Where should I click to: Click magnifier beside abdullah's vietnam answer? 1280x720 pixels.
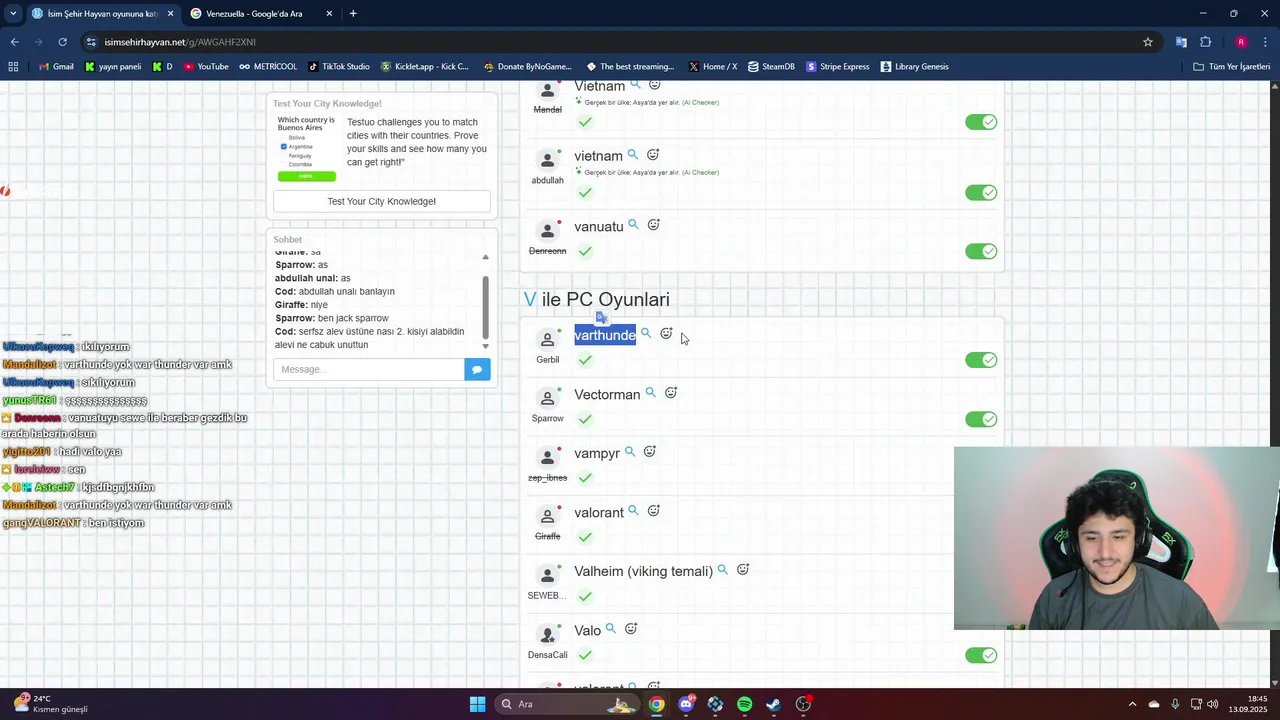(632, 155)
